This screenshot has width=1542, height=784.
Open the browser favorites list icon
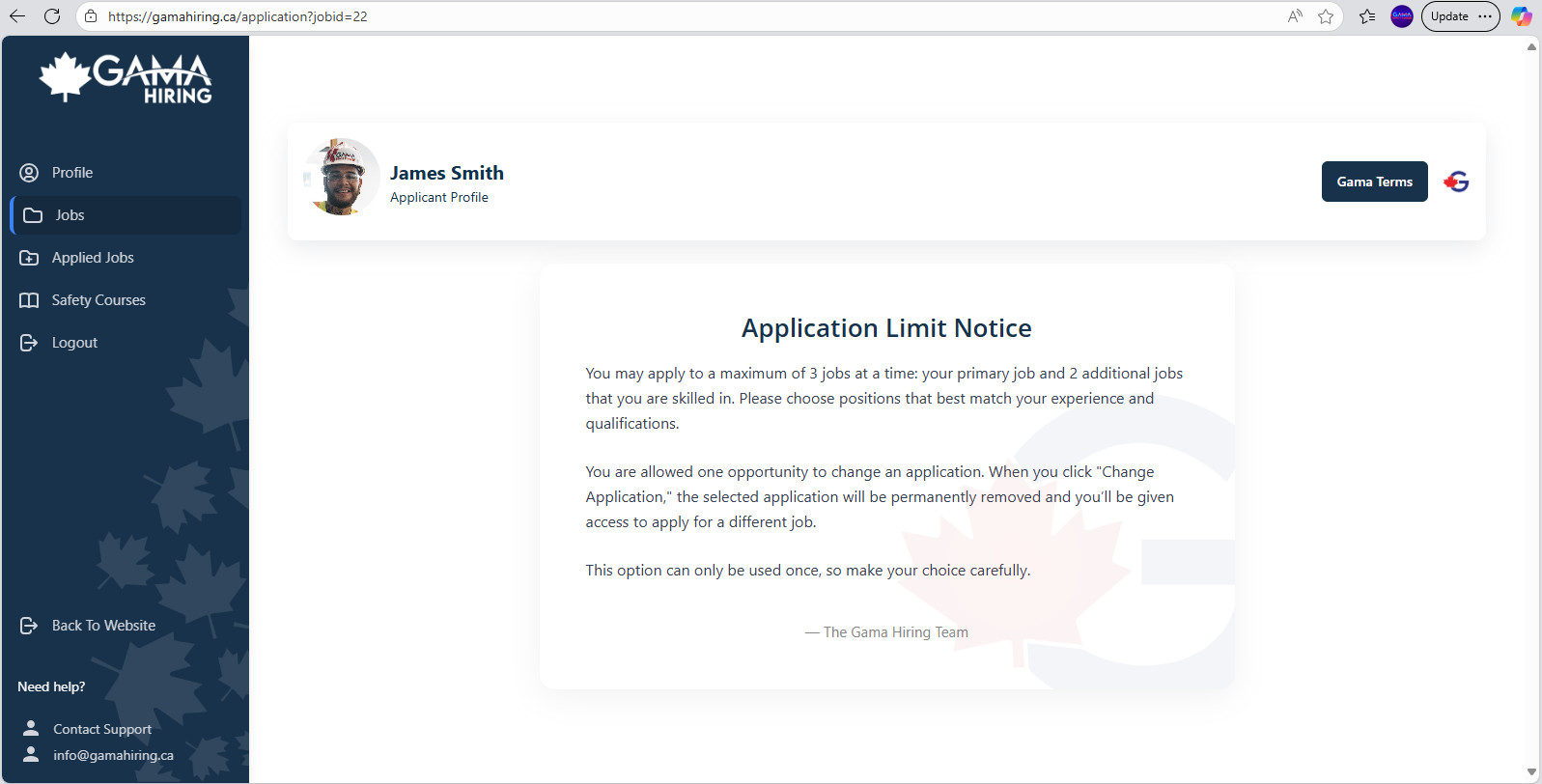(x=1367, y=16)
